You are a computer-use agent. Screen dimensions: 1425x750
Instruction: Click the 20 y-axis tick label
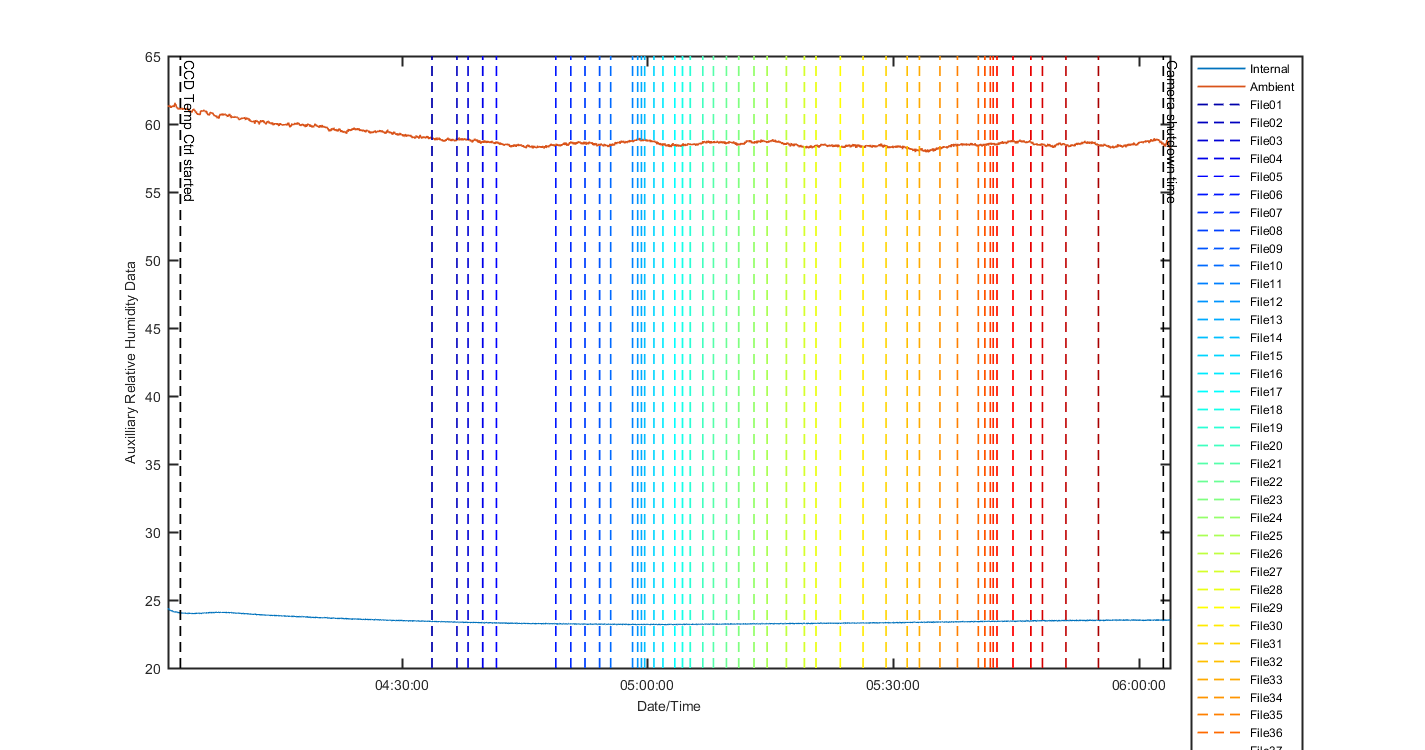pos(153,669)
